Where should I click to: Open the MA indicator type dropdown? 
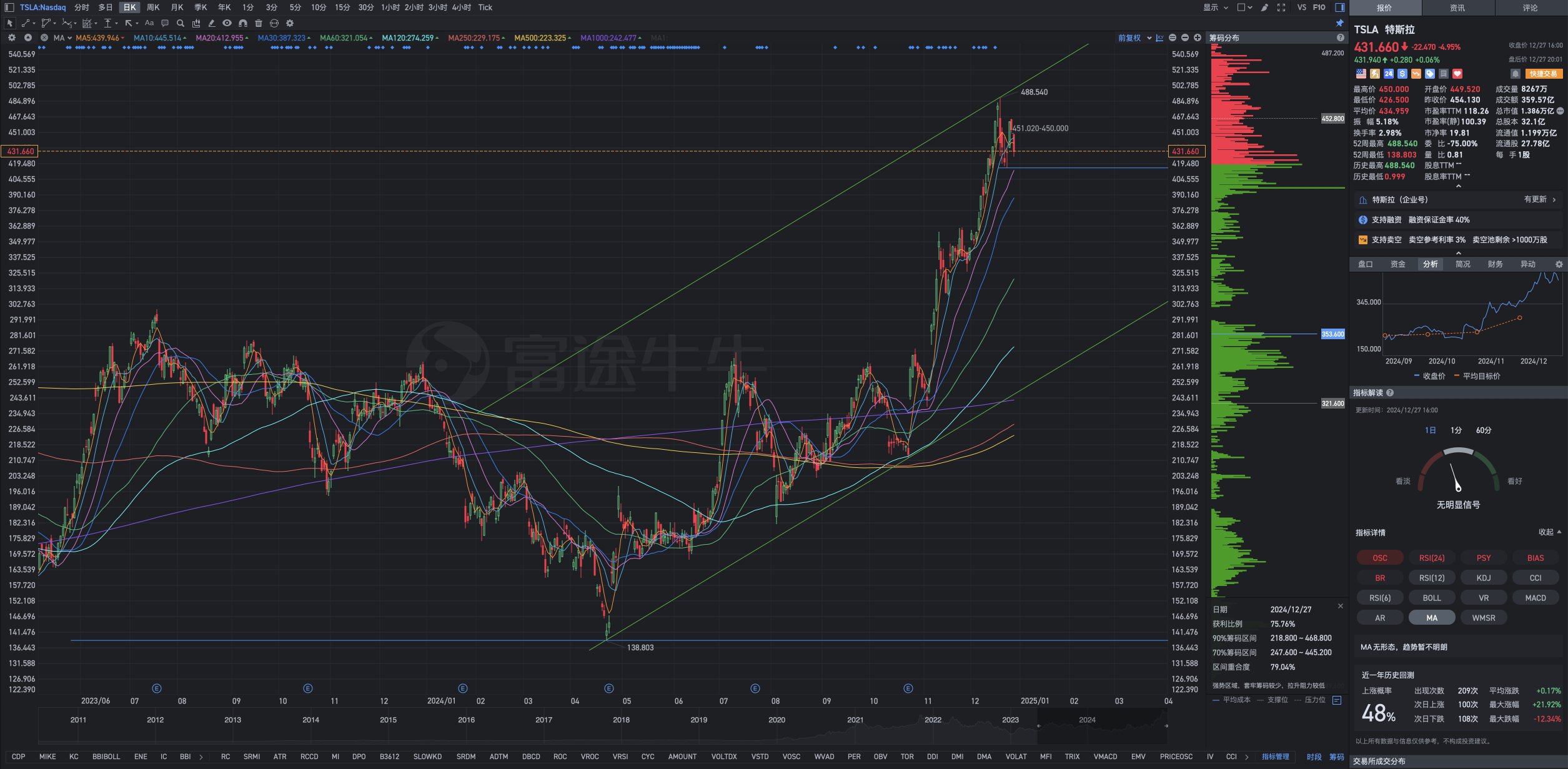62,38
